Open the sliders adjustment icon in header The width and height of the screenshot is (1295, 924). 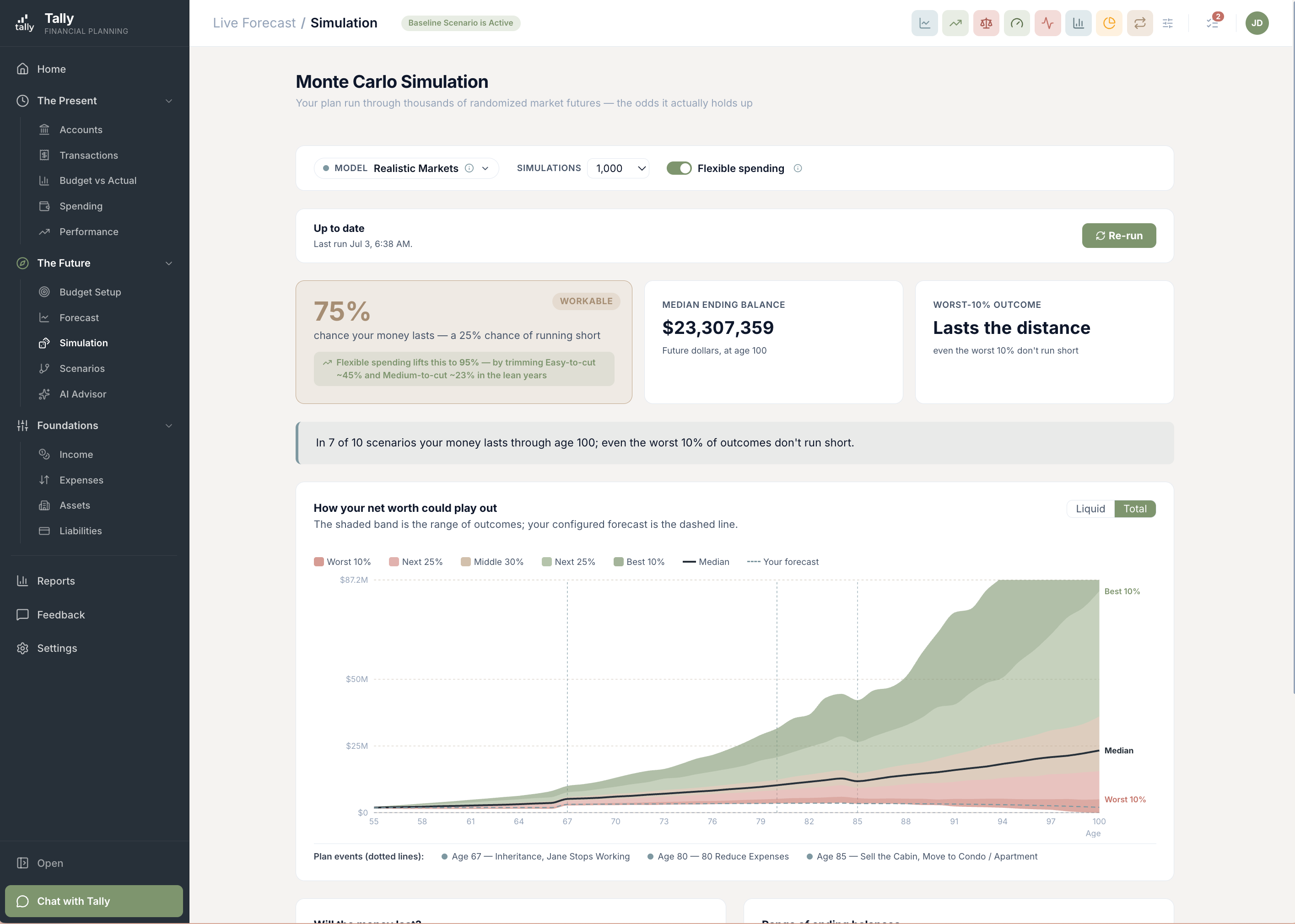tap(1167, 23)
